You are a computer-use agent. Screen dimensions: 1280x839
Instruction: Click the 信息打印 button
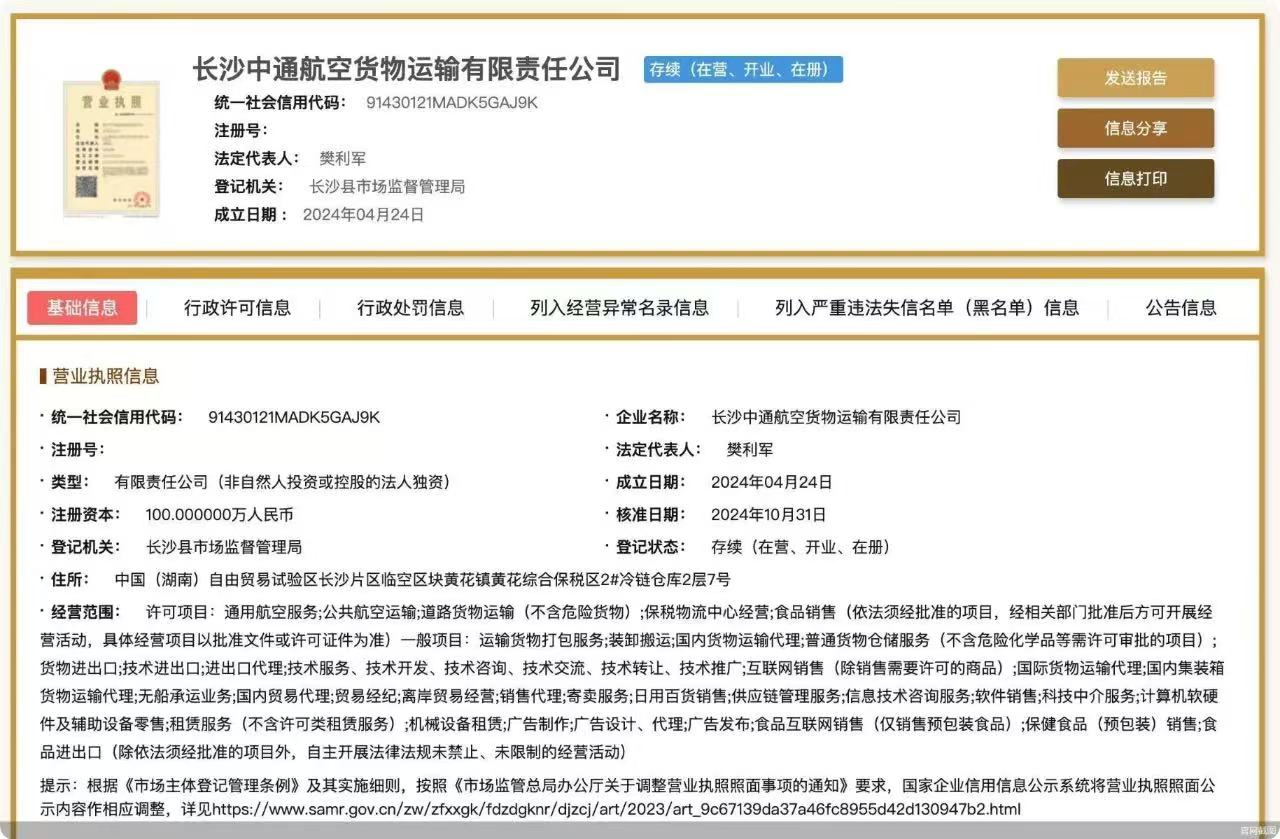[x=1135, y=178]
